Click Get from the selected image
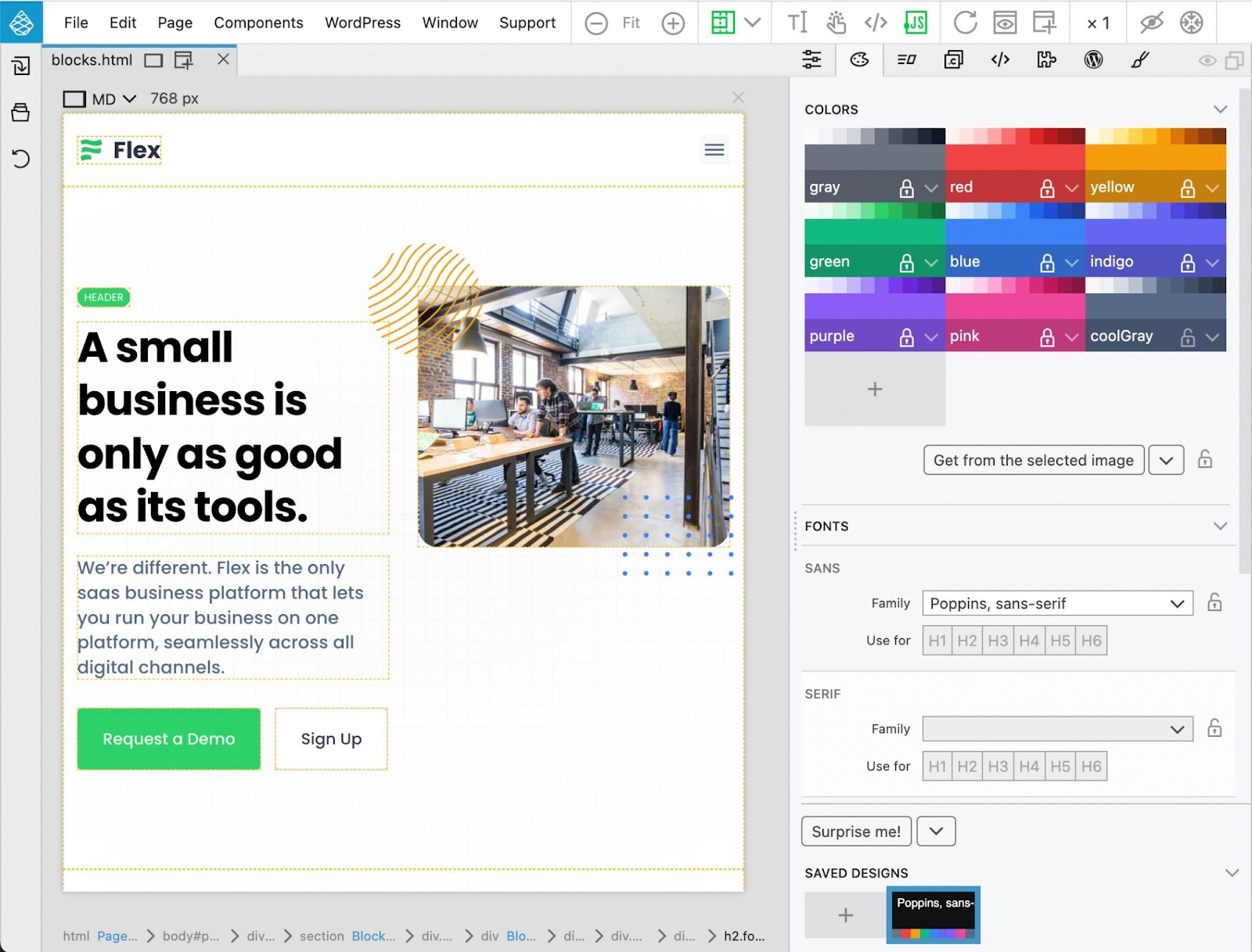This screenshot has height=952, width=1252. coord(1034,460)
